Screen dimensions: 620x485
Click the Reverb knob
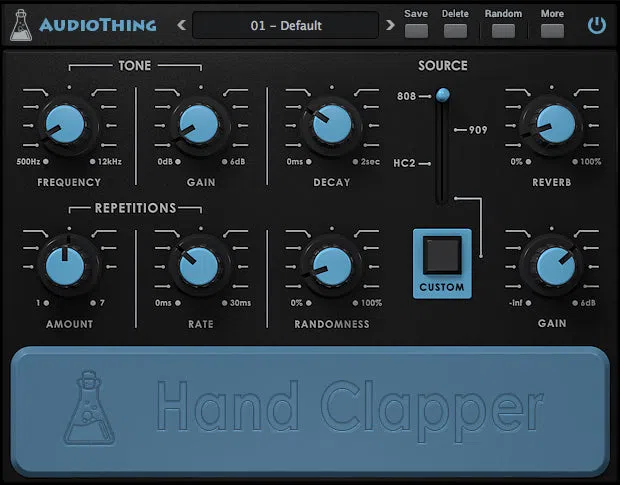pos(555,124)
